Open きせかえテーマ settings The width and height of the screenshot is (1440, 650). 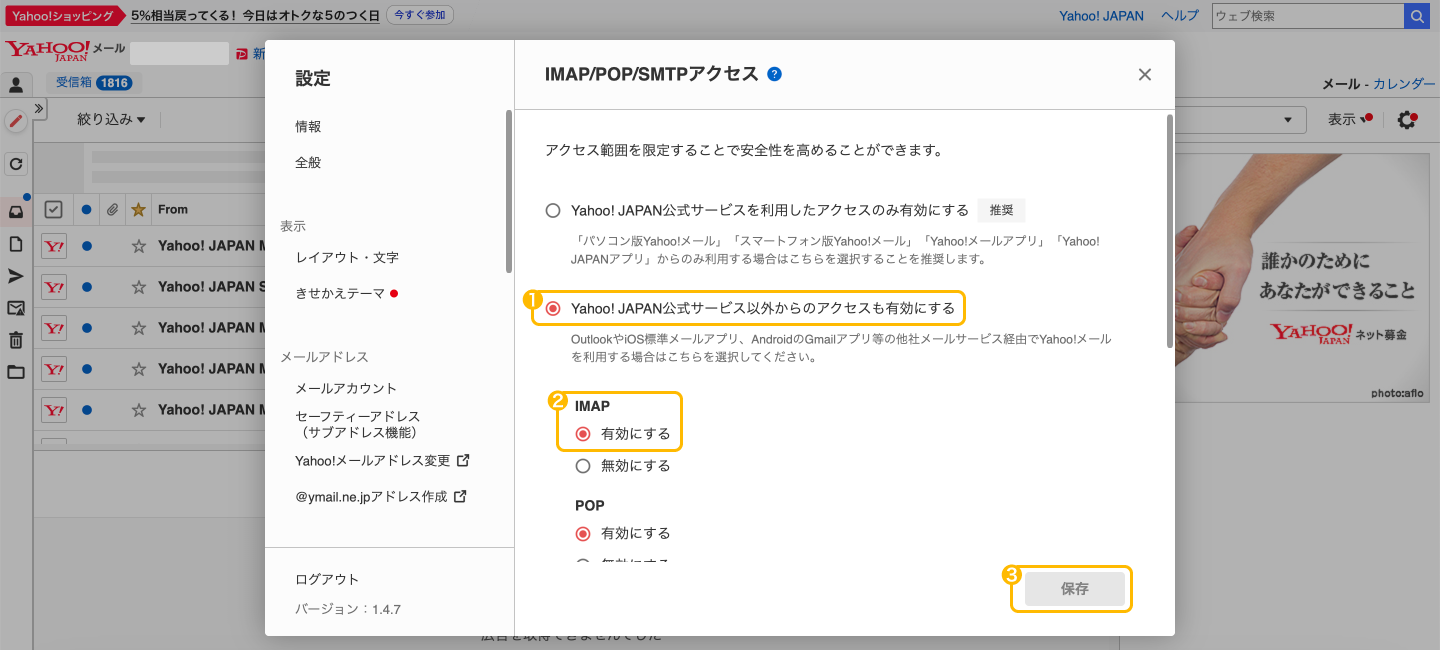pyautogui.click(x=340, y=294)
